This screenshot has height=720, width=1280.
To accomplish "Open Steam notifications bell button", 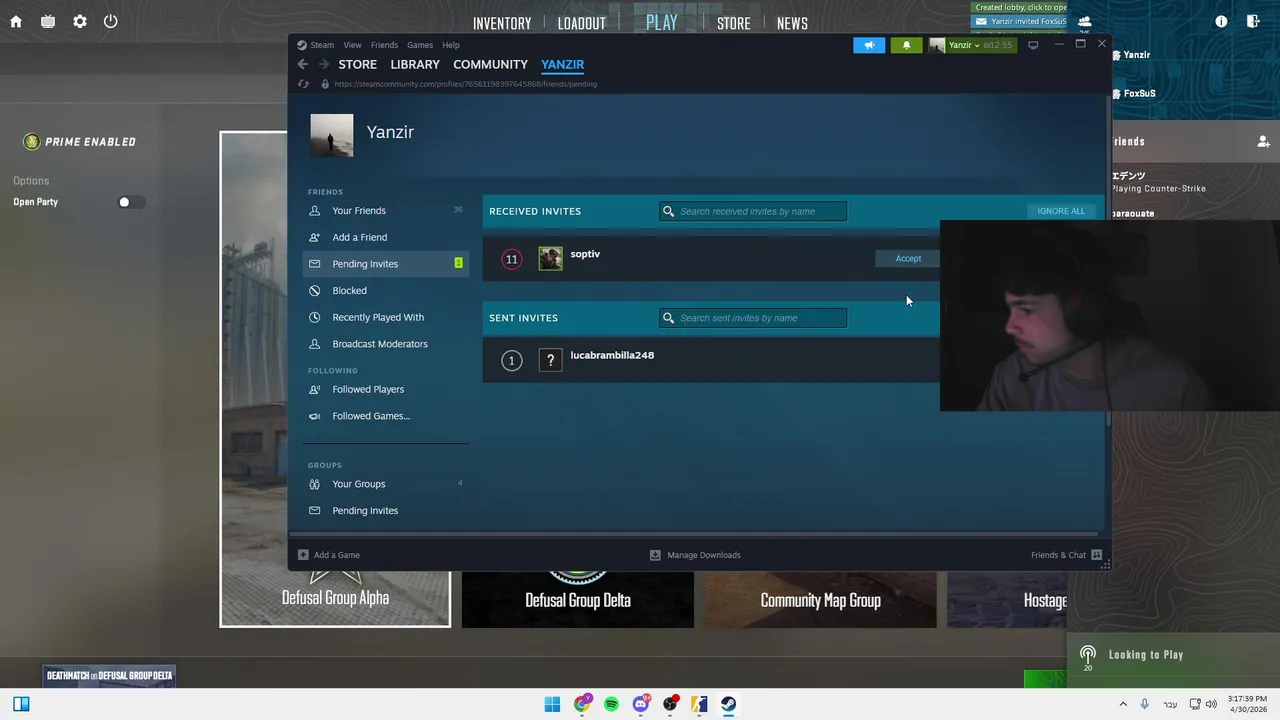I will (x=907, y=45).
